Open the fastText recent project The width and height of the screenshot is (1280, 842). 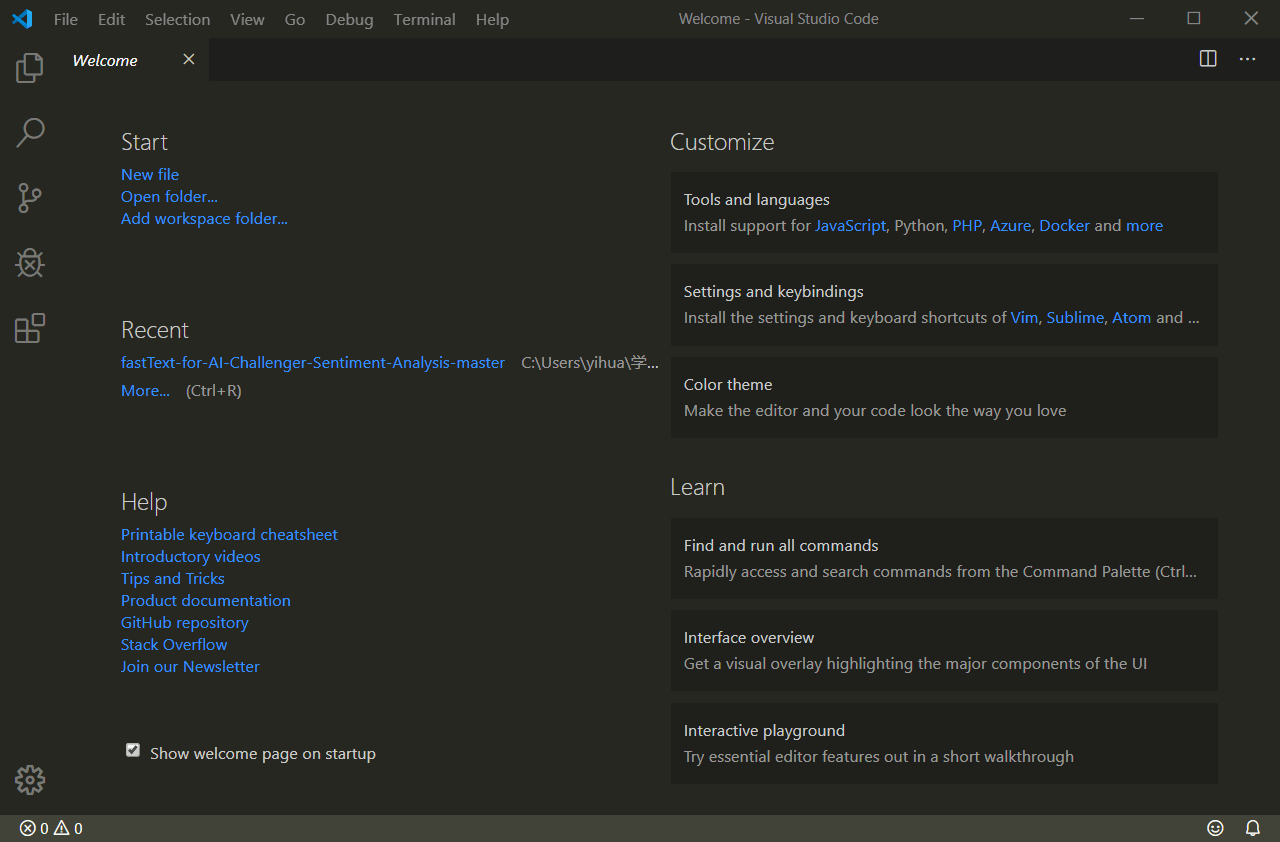312,363
